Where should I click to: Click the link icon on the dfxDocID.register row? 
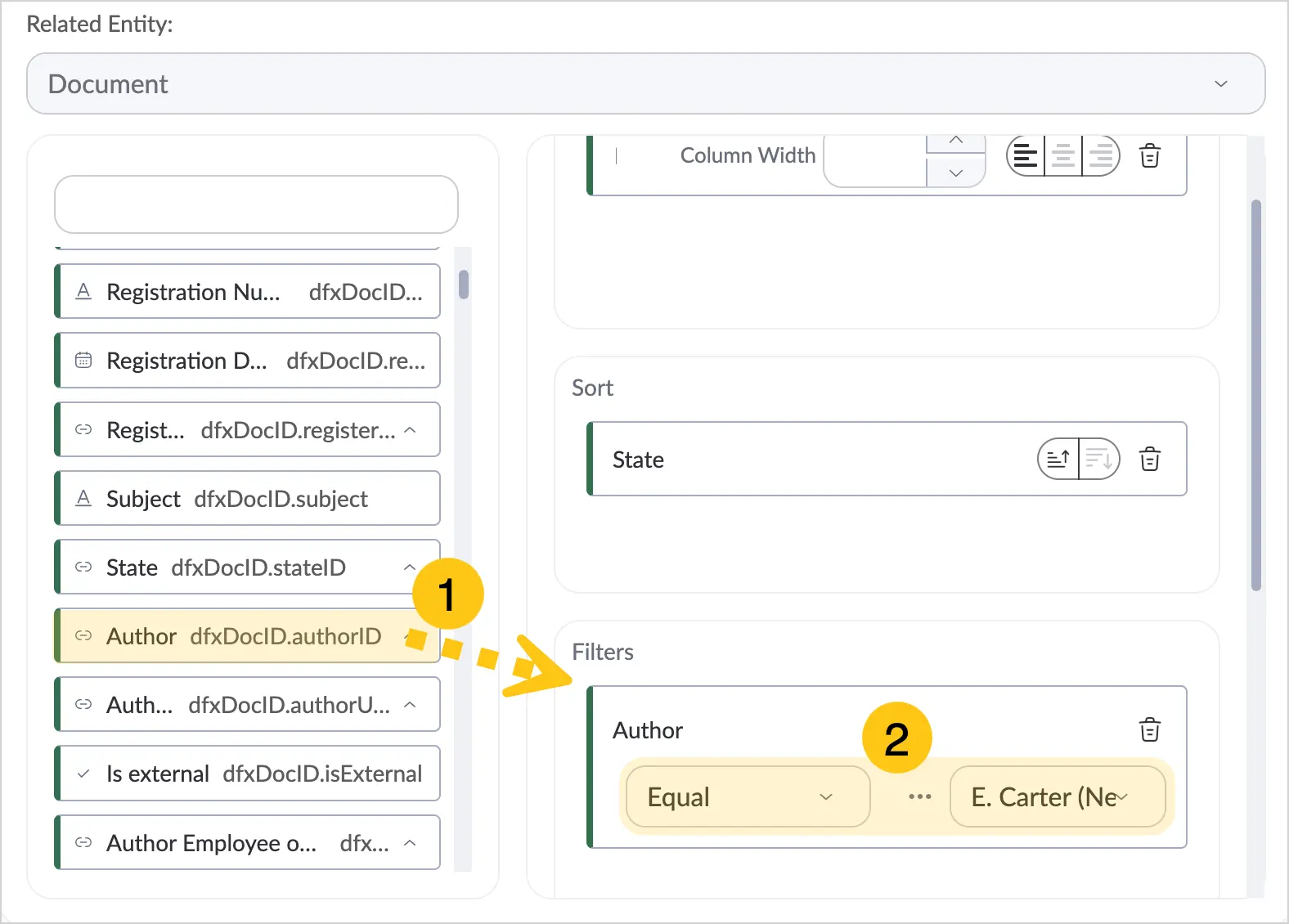click(x=83, y=429)
